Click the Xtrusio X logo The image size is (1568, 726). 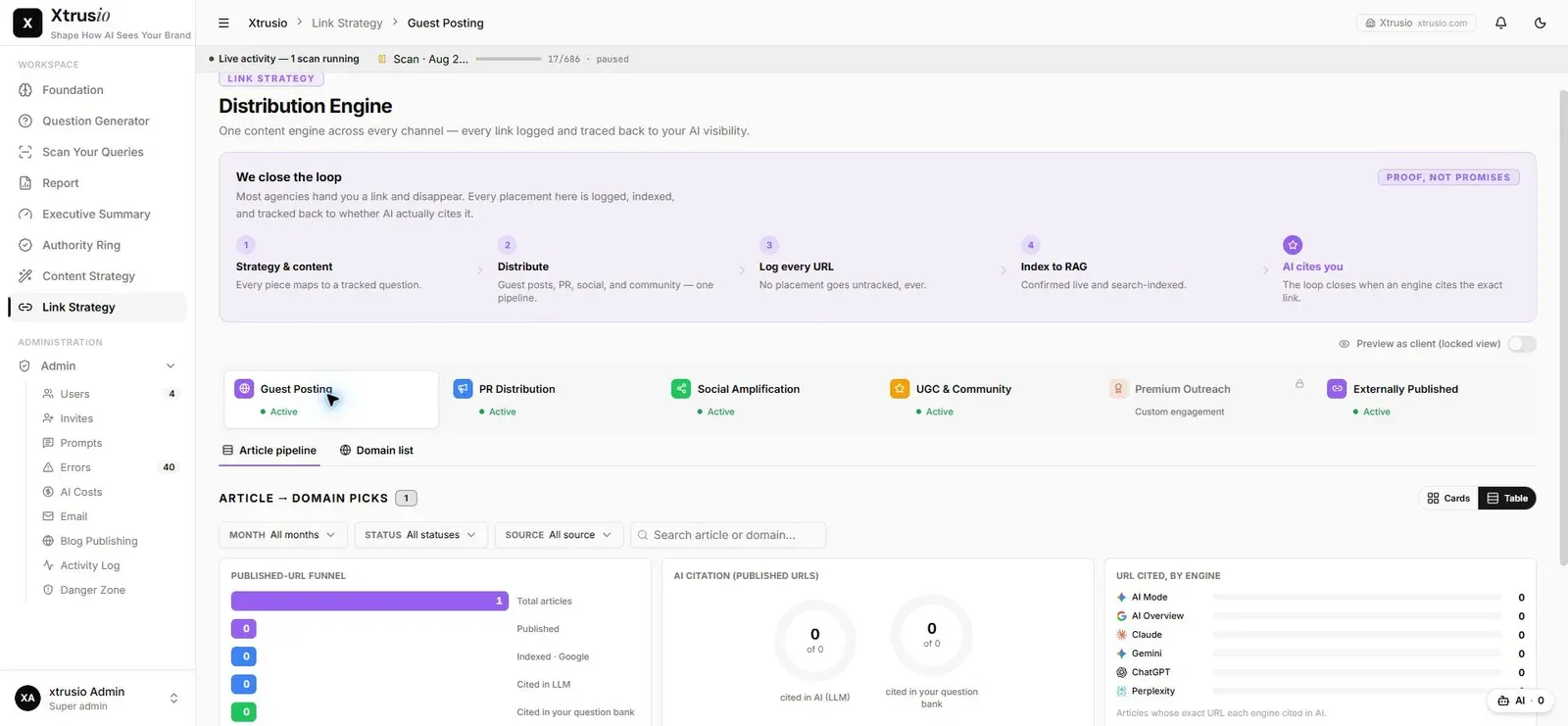pos(27,23)
